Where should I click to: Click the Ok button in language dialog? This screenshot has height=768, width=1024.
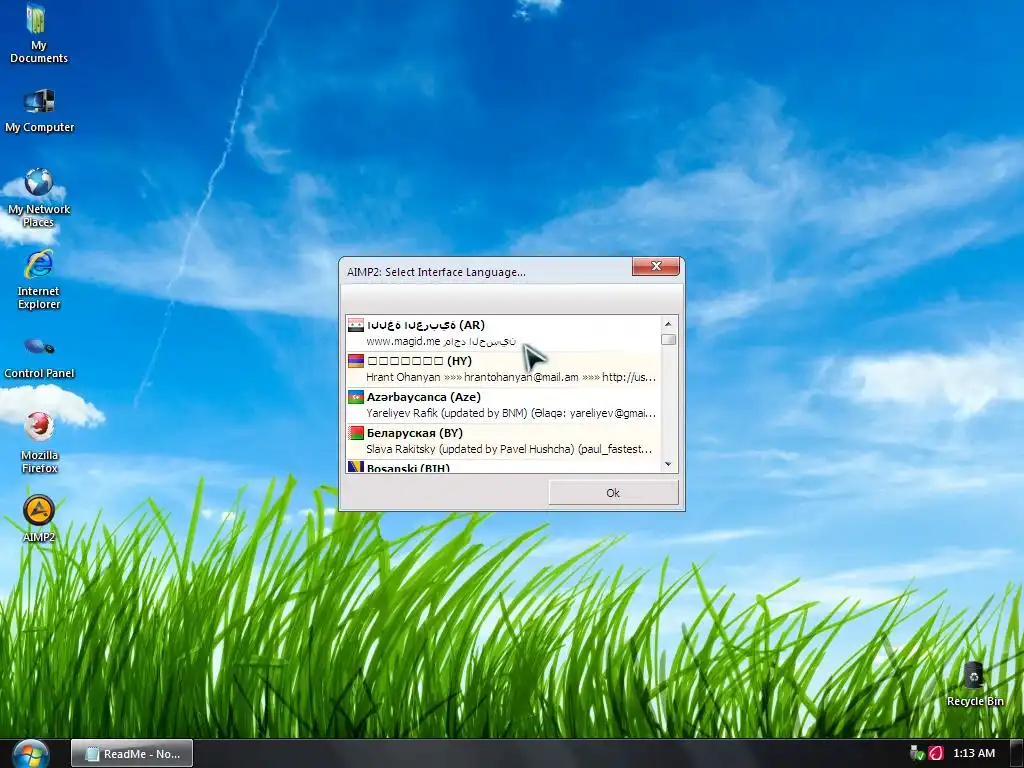613,493
